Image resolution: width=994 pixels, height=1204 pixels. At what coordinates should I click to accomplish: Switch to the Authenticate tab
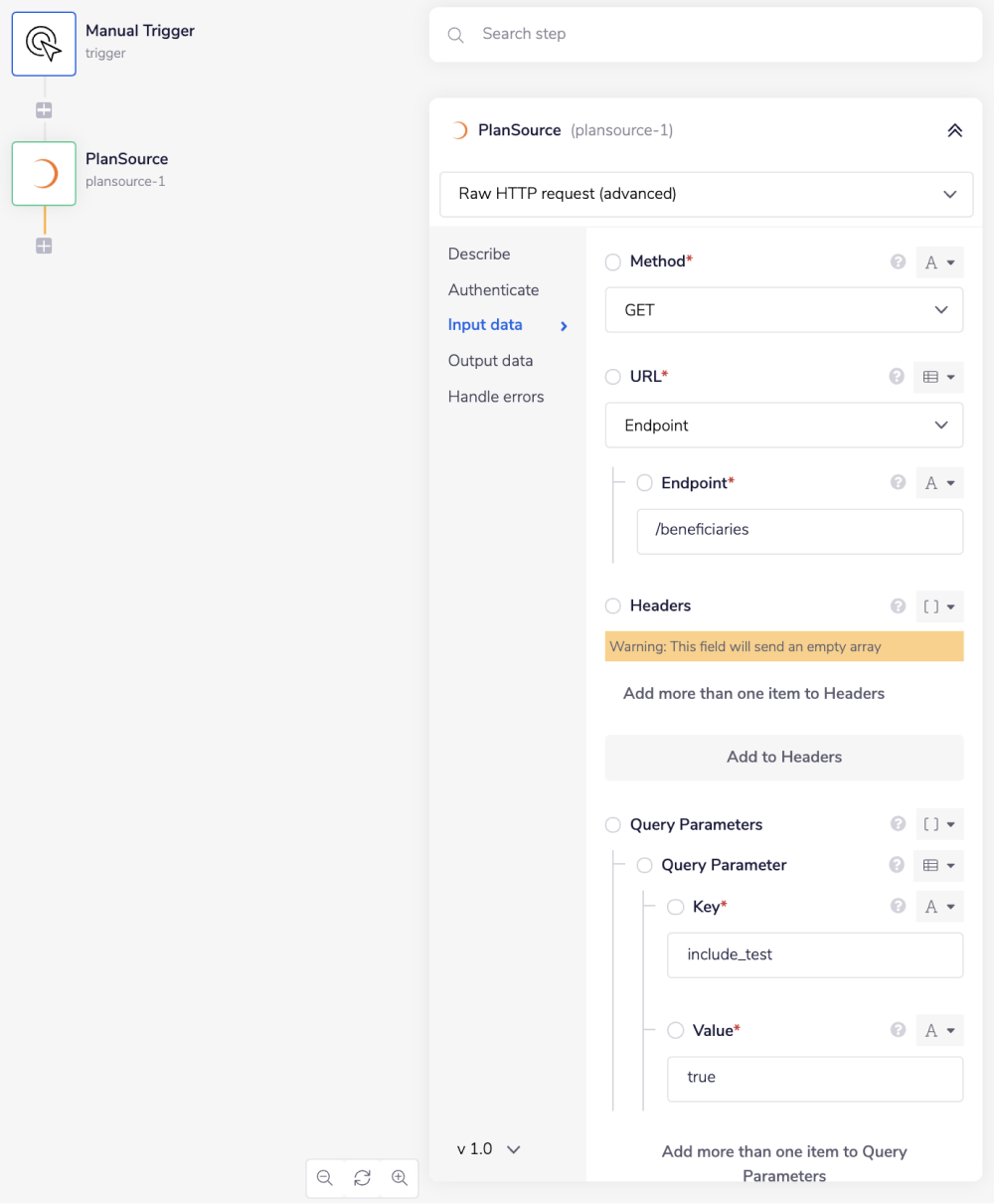click(493, 290)
